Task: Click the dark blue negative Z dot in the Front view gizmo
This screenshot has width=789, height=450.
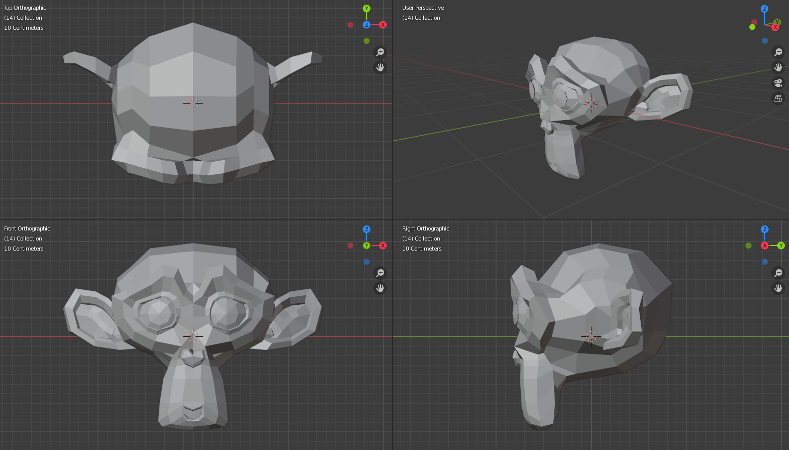Action: pyautogui.click(x=367, y=261)
